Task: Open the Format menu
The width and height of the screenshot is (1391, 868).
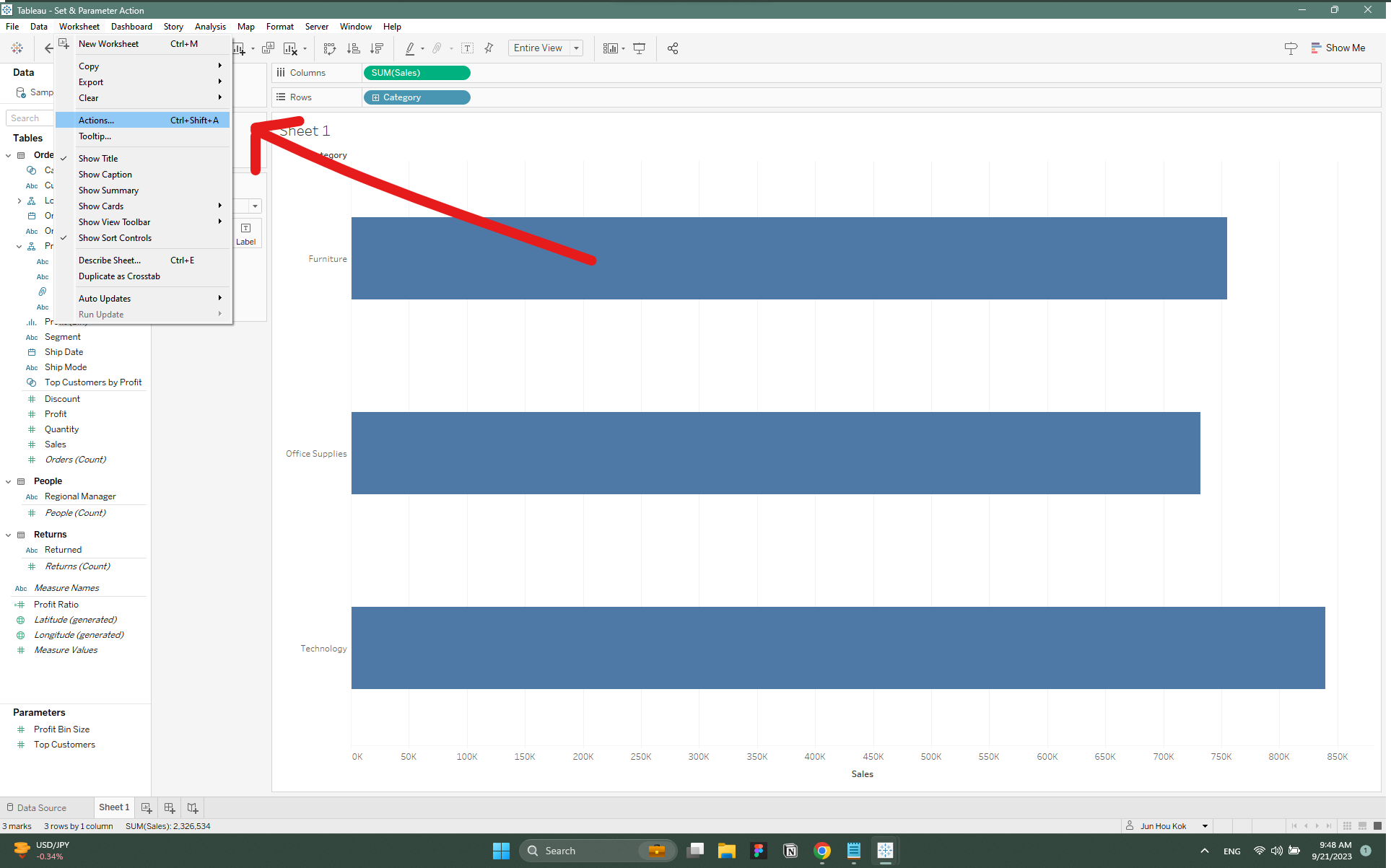Action: pyautogui.click(x=279, y=27)
